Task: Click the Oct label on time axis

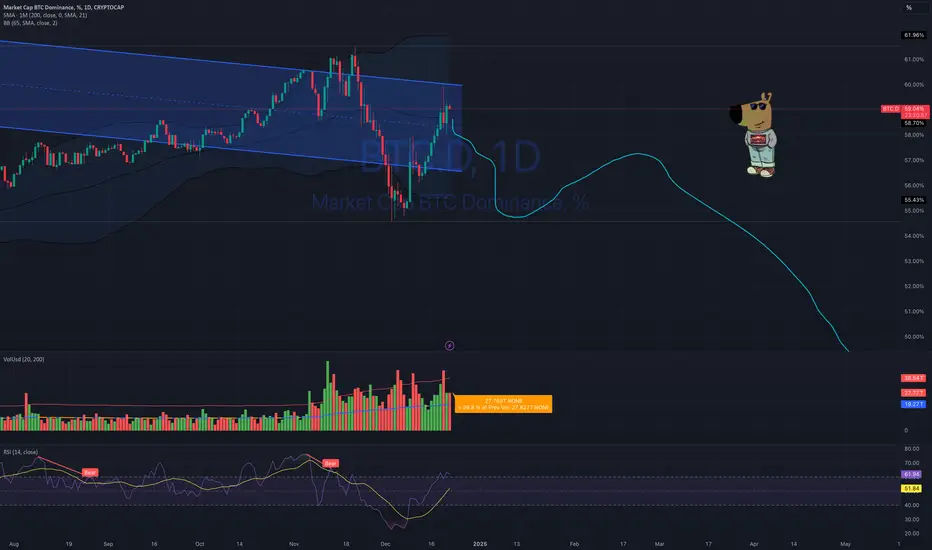Action: tap(200, 544)
